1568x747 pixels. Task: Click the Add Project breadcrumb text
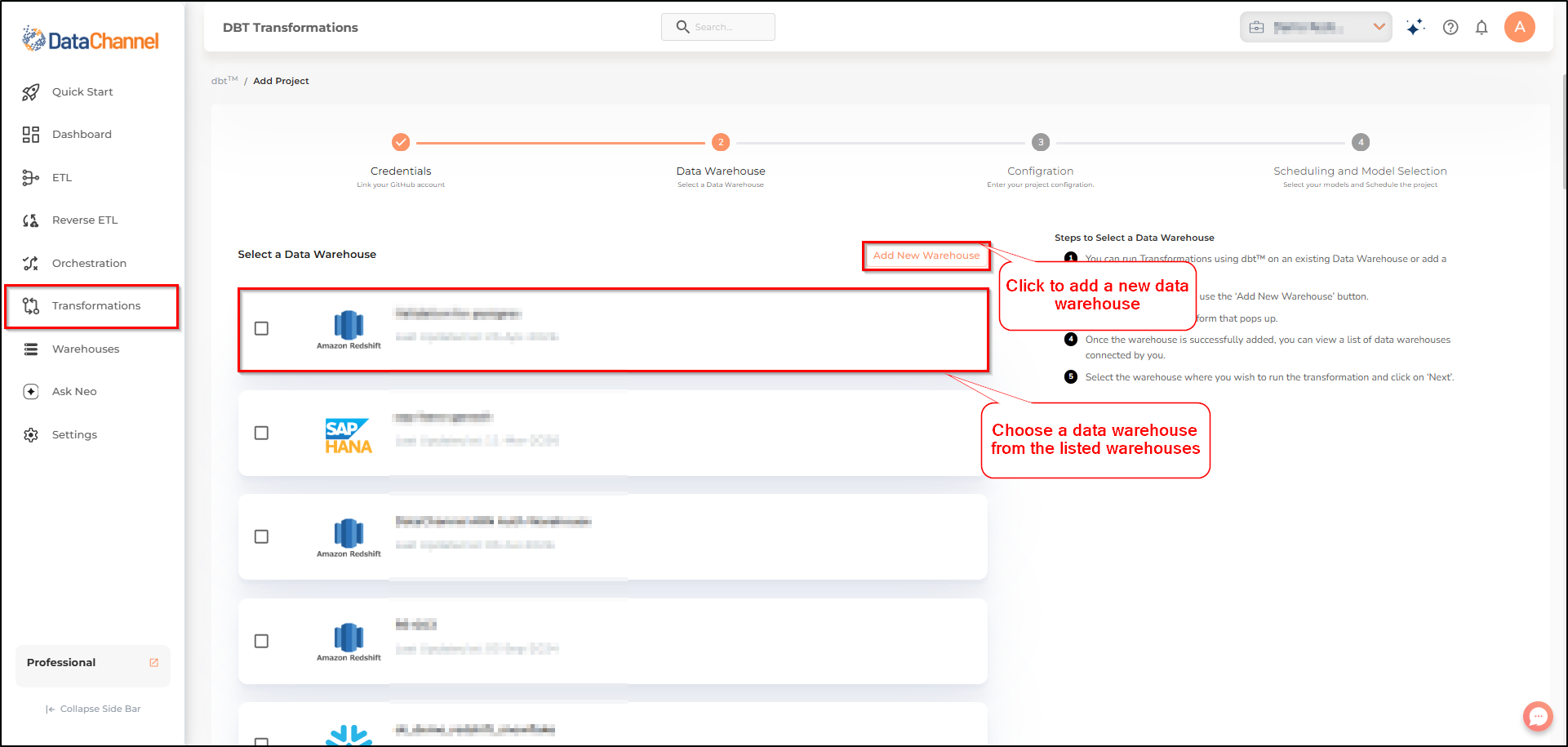281,81
